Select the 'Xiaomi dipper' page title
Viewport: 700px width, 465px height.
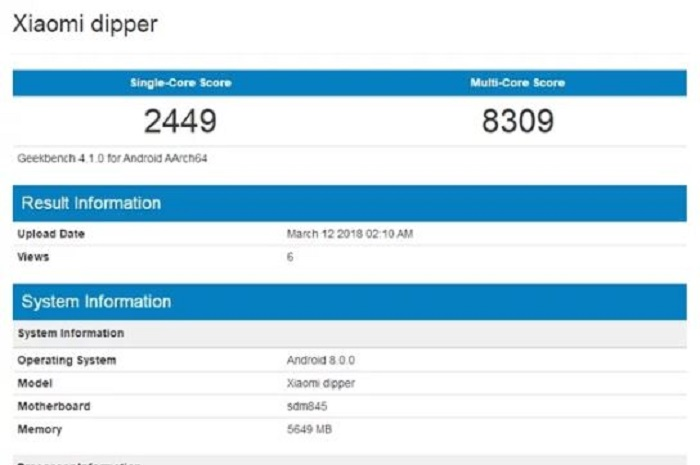click(x=85, y=24)
